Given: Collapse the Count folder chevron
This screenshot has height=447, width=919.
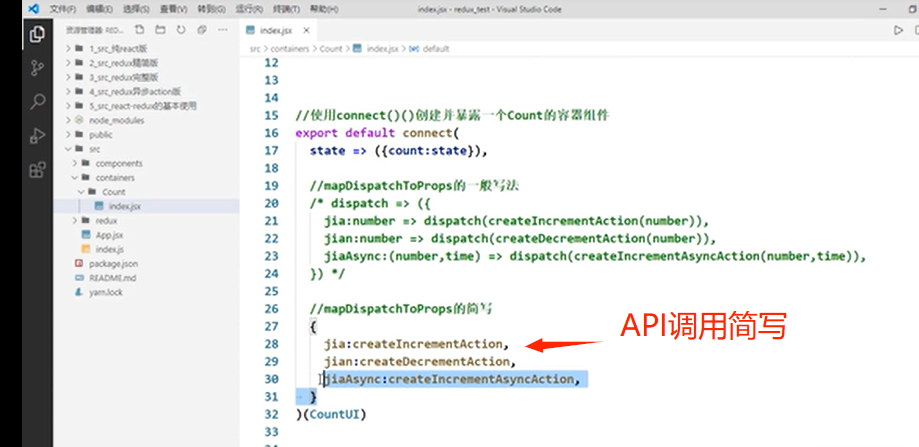Looking at the screenshot, I should (x=81, y=192).
